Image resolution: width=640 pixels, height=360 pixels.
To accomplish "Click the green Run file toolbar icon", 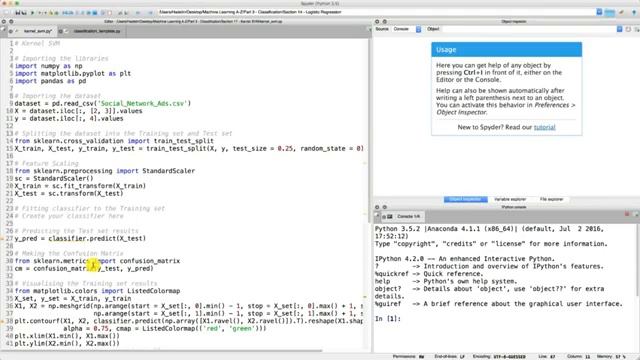I will (32, 13).
